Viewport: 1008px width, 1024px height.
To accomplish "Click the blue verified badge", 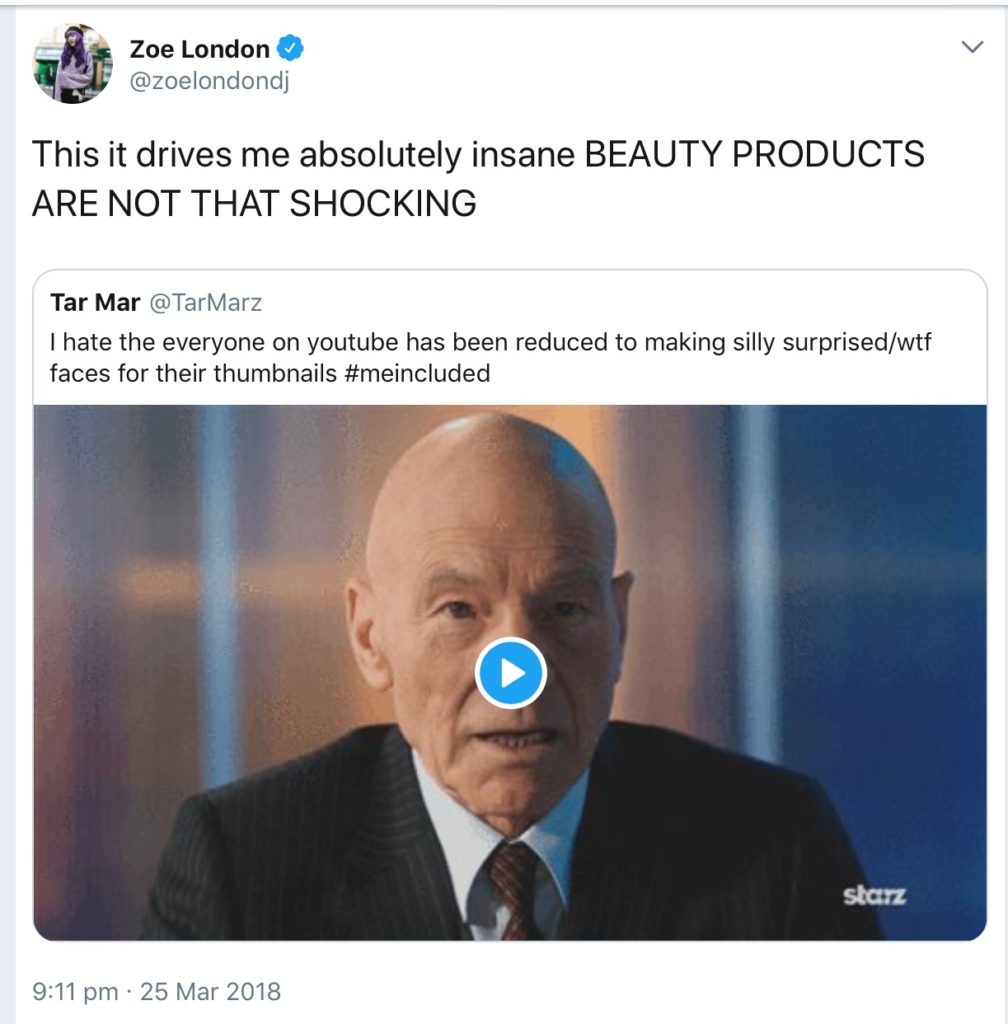I will coord(291,48).
